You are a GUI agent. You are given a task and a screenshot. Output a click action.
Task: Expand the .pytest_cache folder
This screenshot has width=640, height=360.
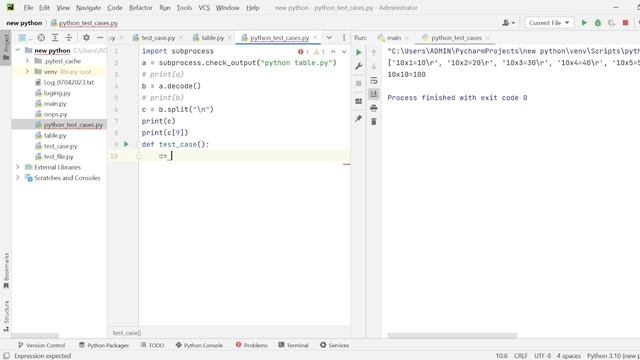[x=27, y=61]
